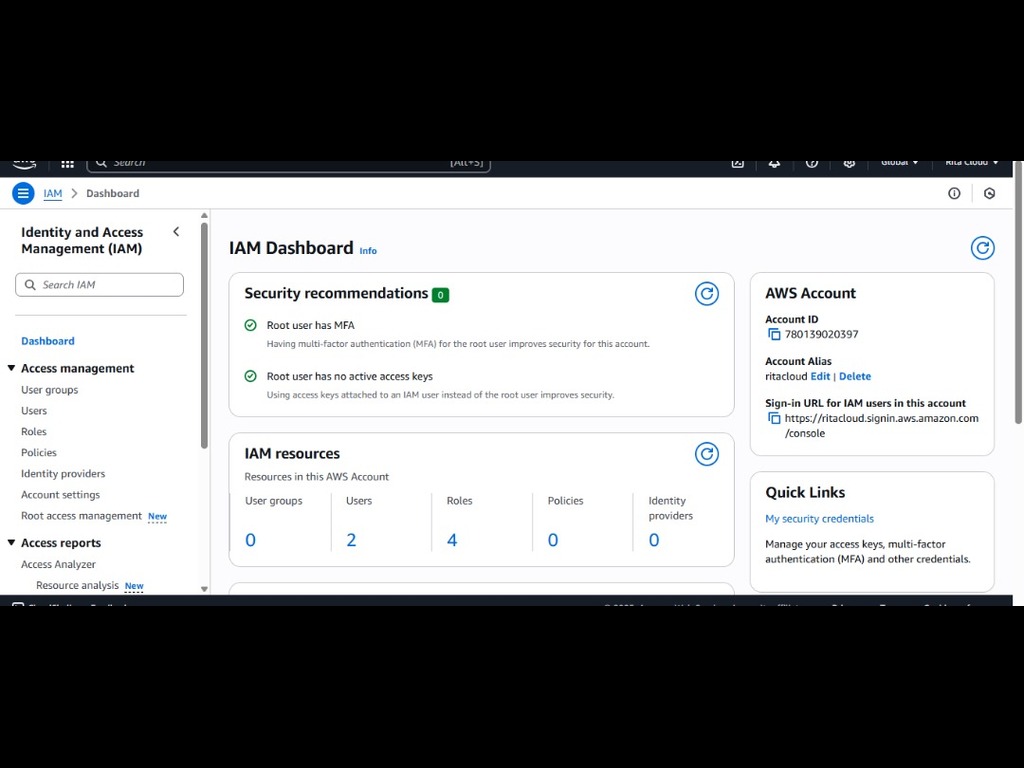Click the sign-in URL text

pos(882,426)
